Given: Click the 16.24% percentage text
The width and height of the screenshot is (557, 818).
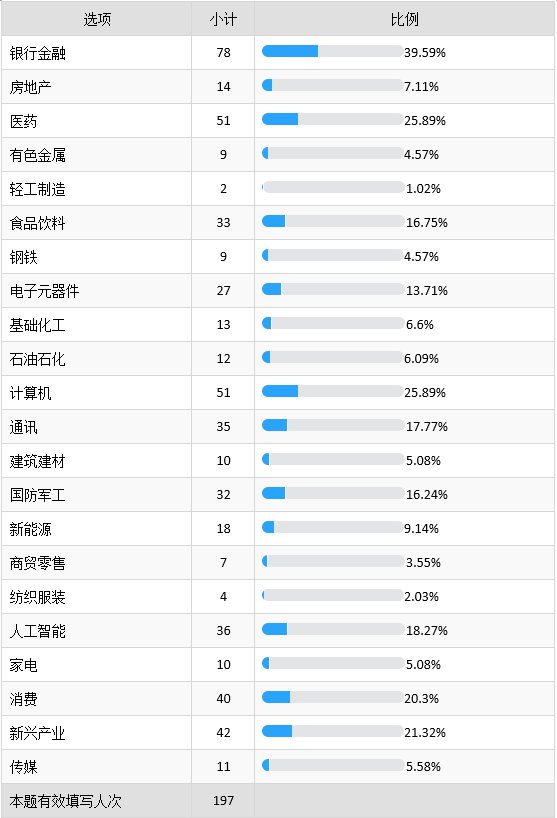Looking at the screenshot, I should point(427,495).
